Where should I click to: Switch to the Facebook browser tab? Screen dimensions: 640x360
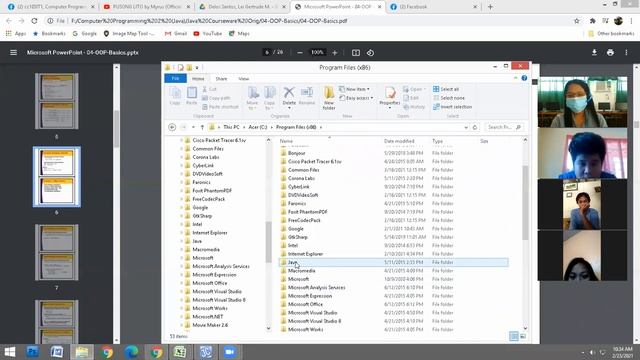[x=432, y=7]
